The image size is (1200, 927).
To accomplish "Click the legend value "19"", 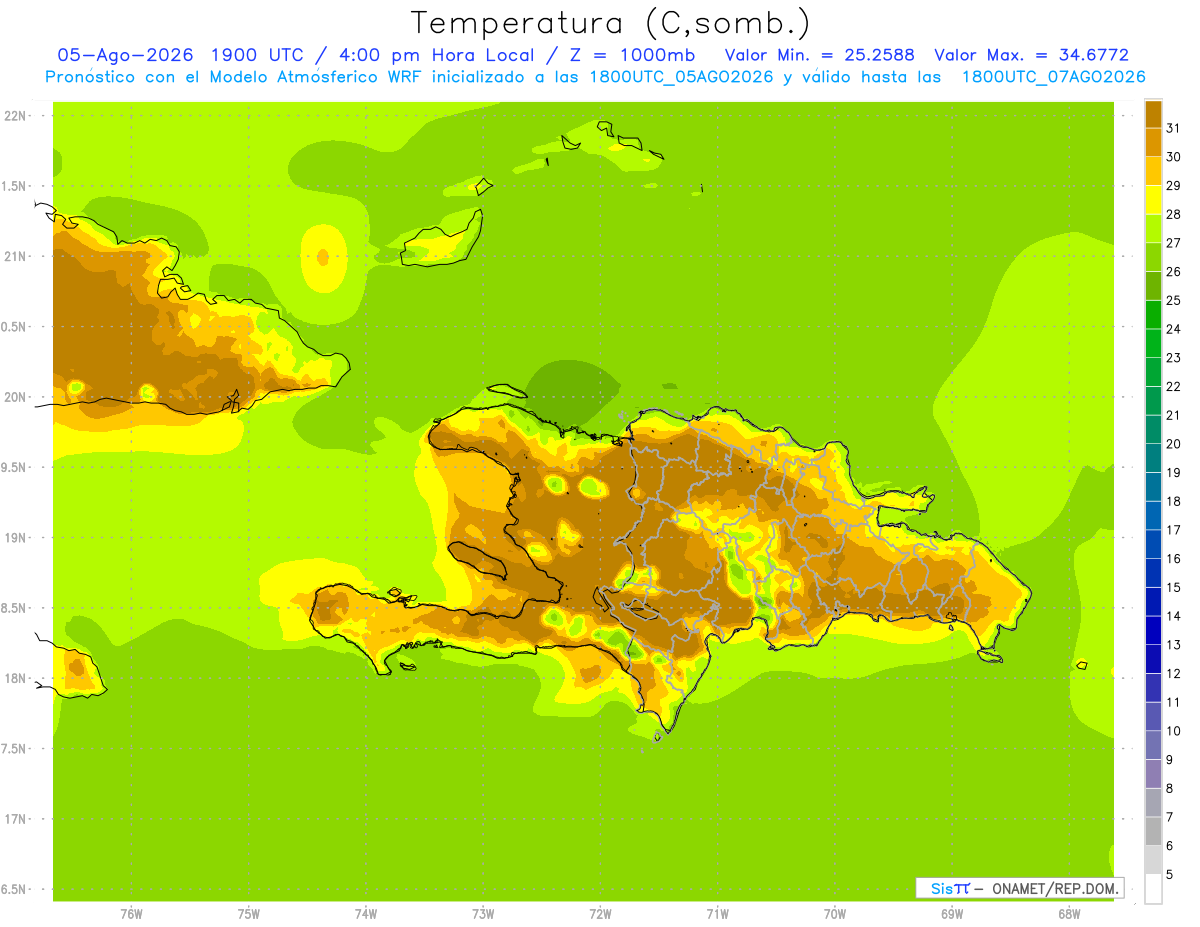I will click(x=1174, y=472).
